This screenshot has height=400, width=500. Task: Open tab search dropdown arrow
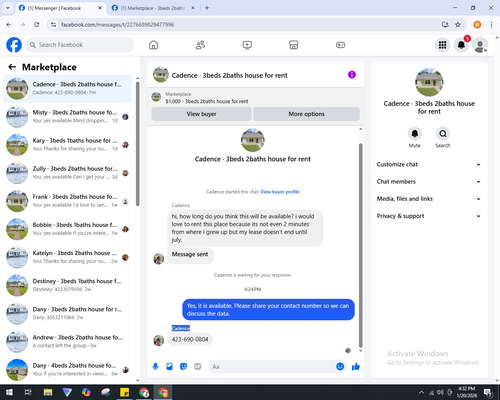[8, 8]
